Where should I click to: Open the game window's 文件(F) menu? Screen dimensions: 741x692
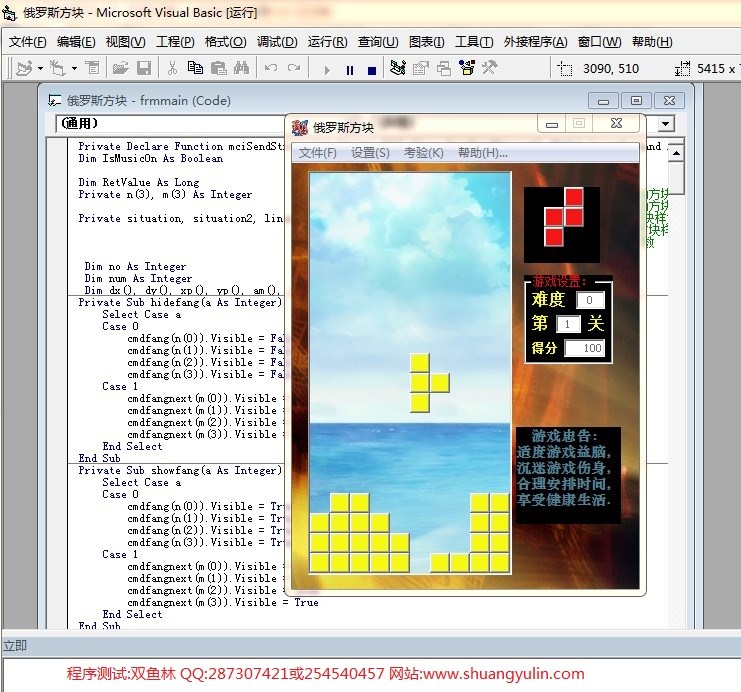pyautogui.click(x=318, y=153)
